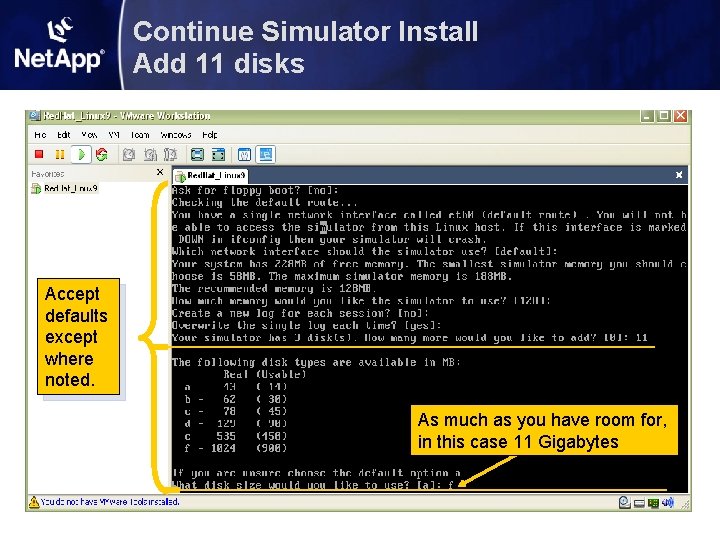Open the Help menu

coord(210,135)
